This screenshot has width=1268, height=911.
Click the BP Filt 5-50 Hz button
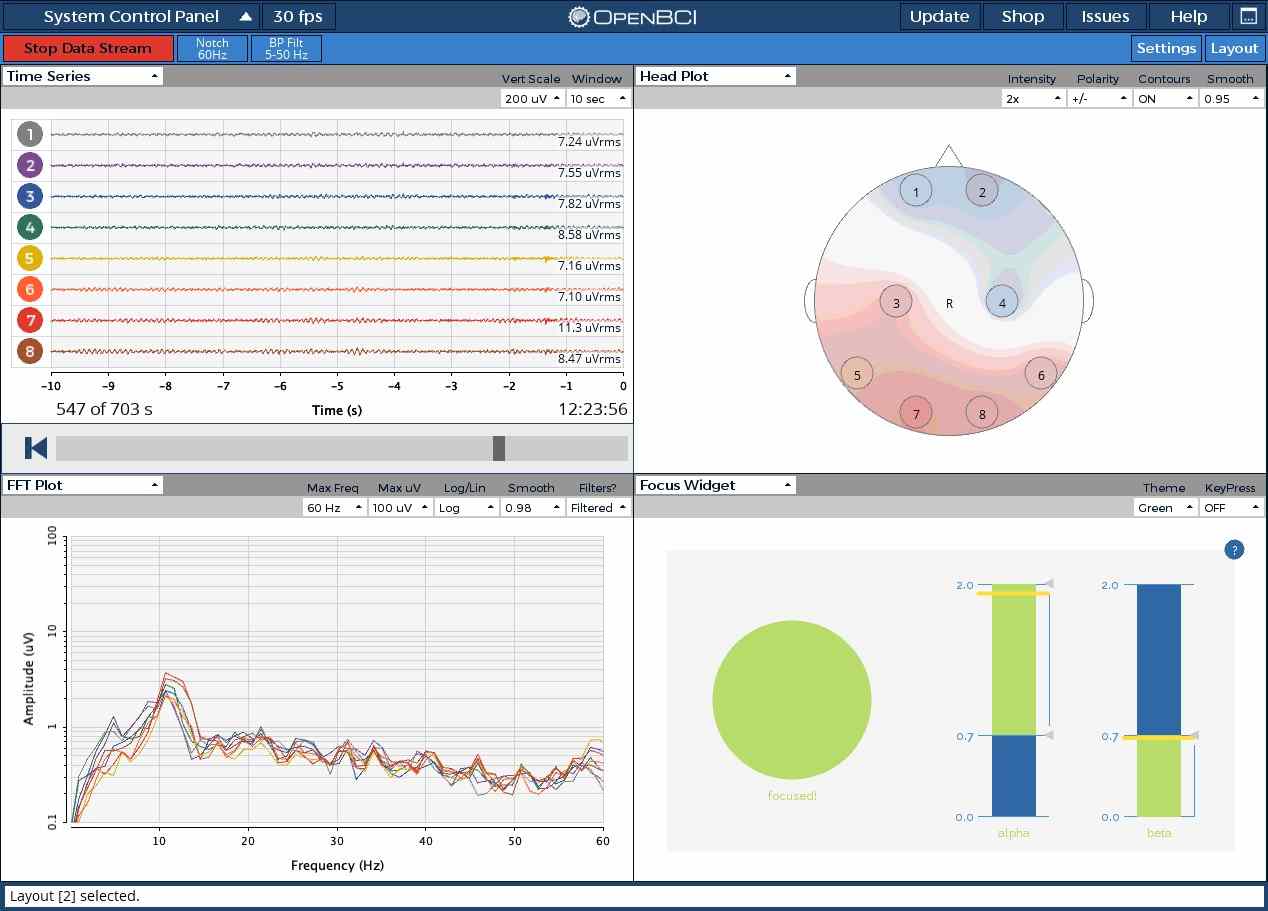click(x=285, y=47)
